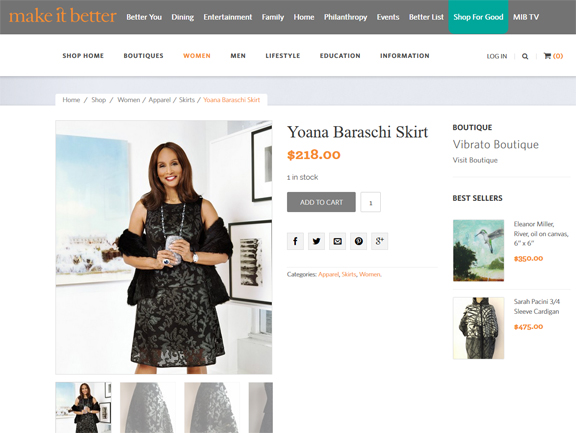Click Skirts breadcrumb link
Image resolution: width=576 pixels, height=433 pixels.
[x=187, y=100]
